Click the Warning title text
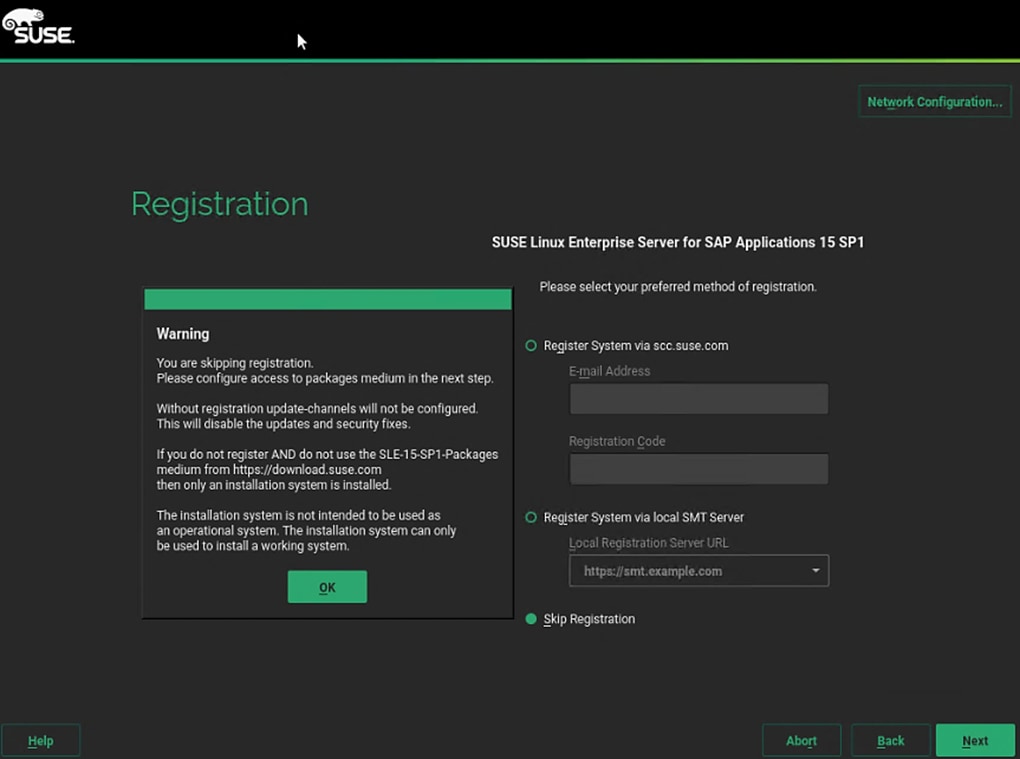 point(183,334)
